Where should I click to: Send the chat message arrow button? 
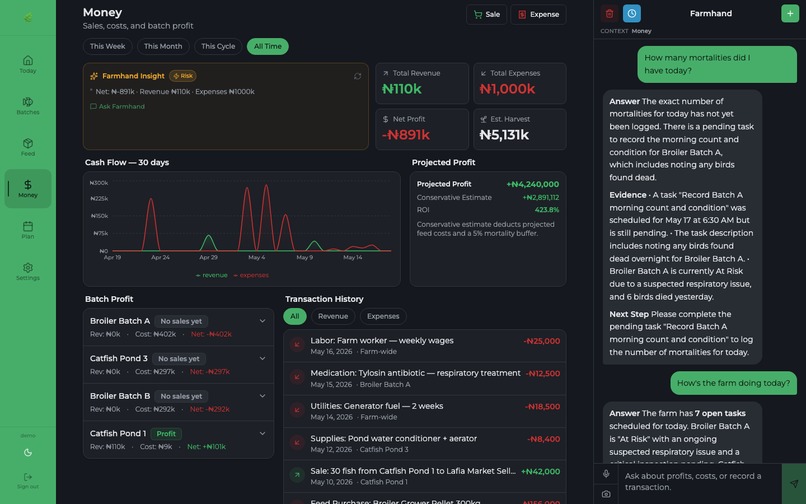(794, 483)
